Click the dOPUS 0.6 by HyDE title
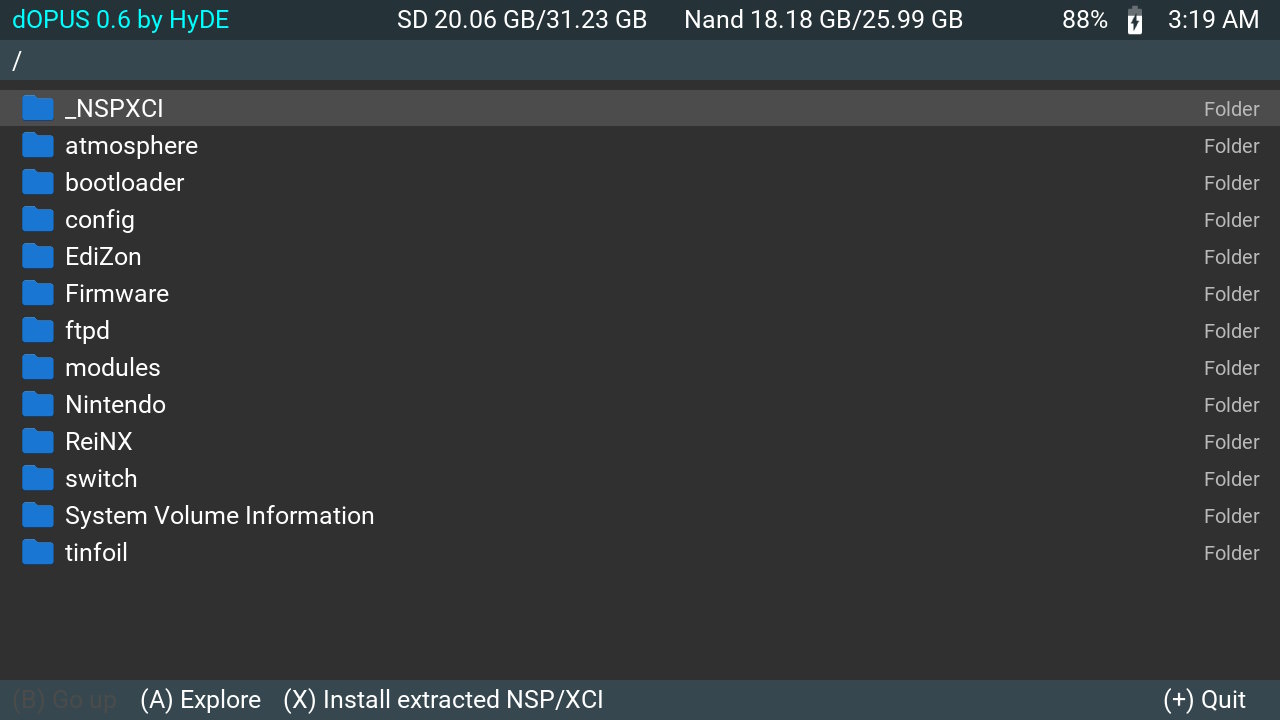 tap(120, 19)
